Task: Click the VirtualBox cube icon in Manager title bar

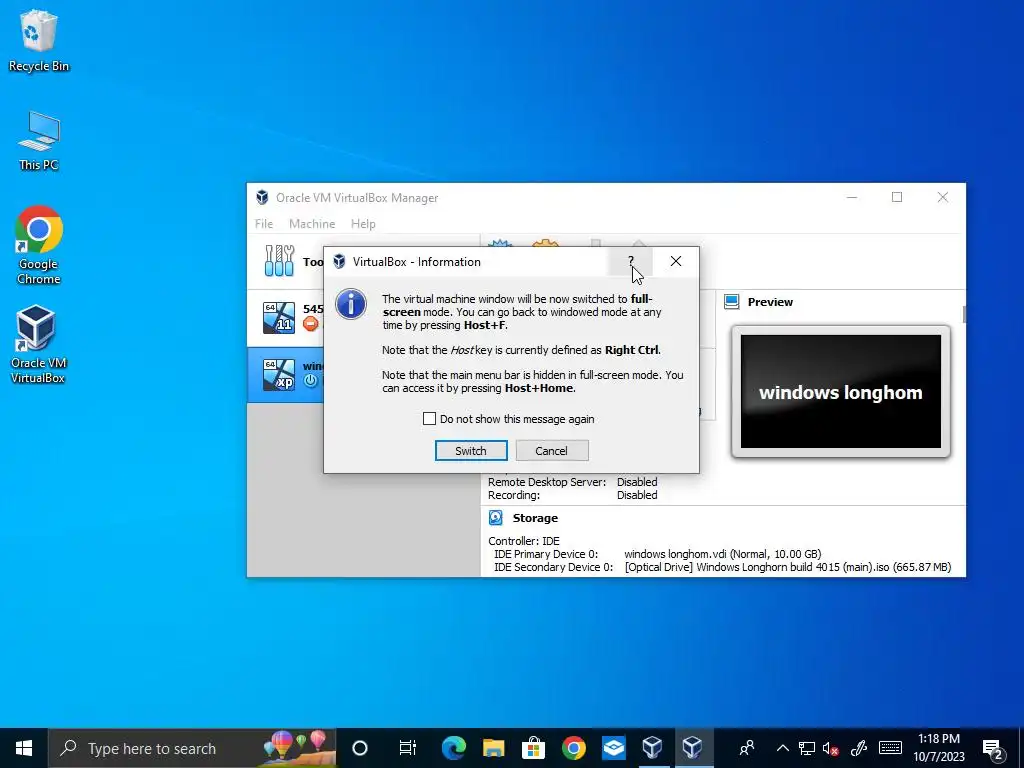Action: coord(262,197)
